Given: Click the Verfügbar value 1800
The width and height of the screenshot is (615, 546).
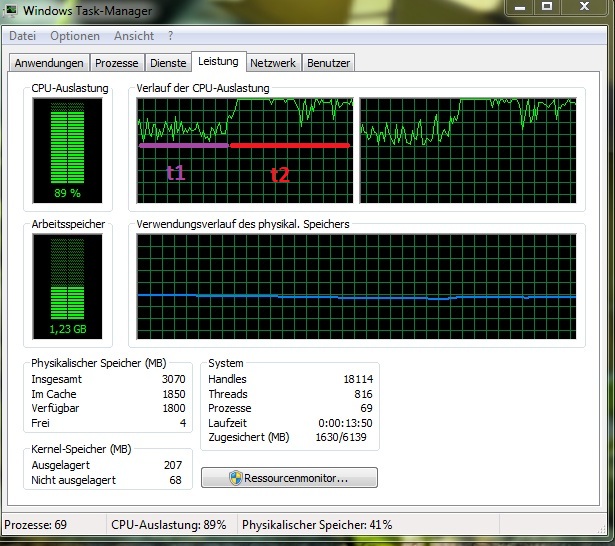Looking at the screenshot, I should click(174, 408).
